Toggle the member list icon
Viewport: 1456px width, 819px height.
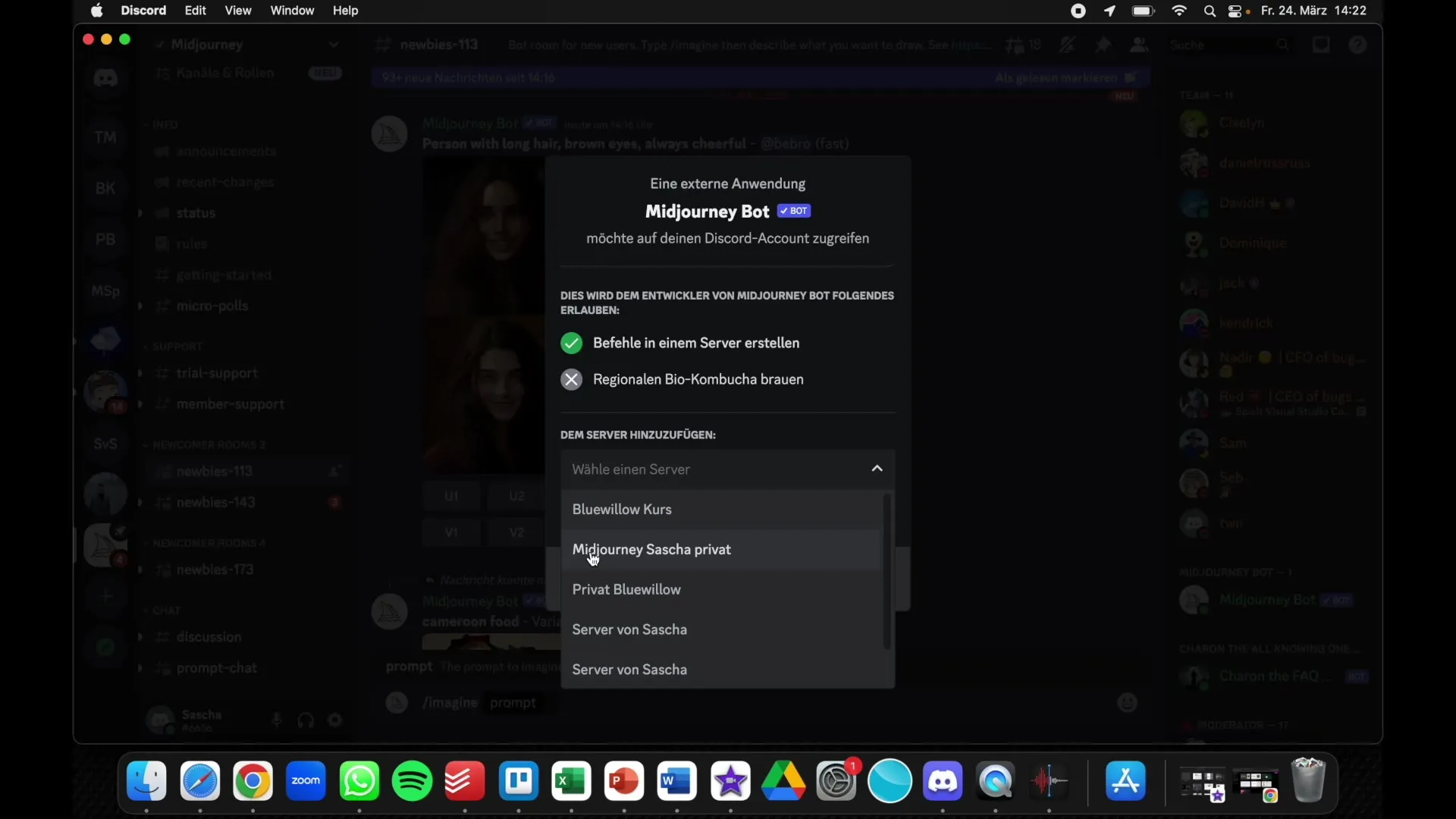1139,45
